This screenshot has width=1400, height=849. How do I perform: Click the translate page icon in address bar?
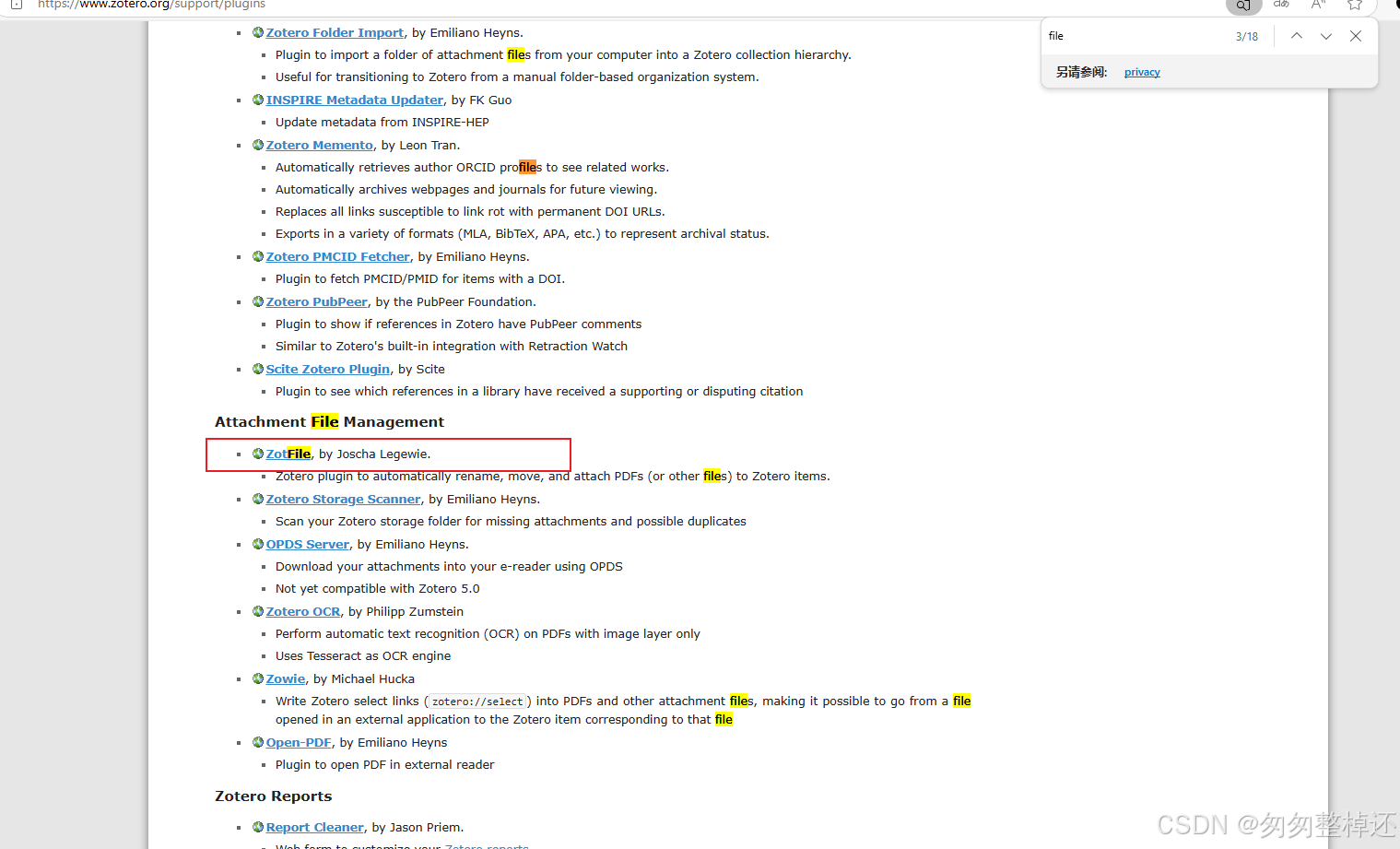[1281, 5]
